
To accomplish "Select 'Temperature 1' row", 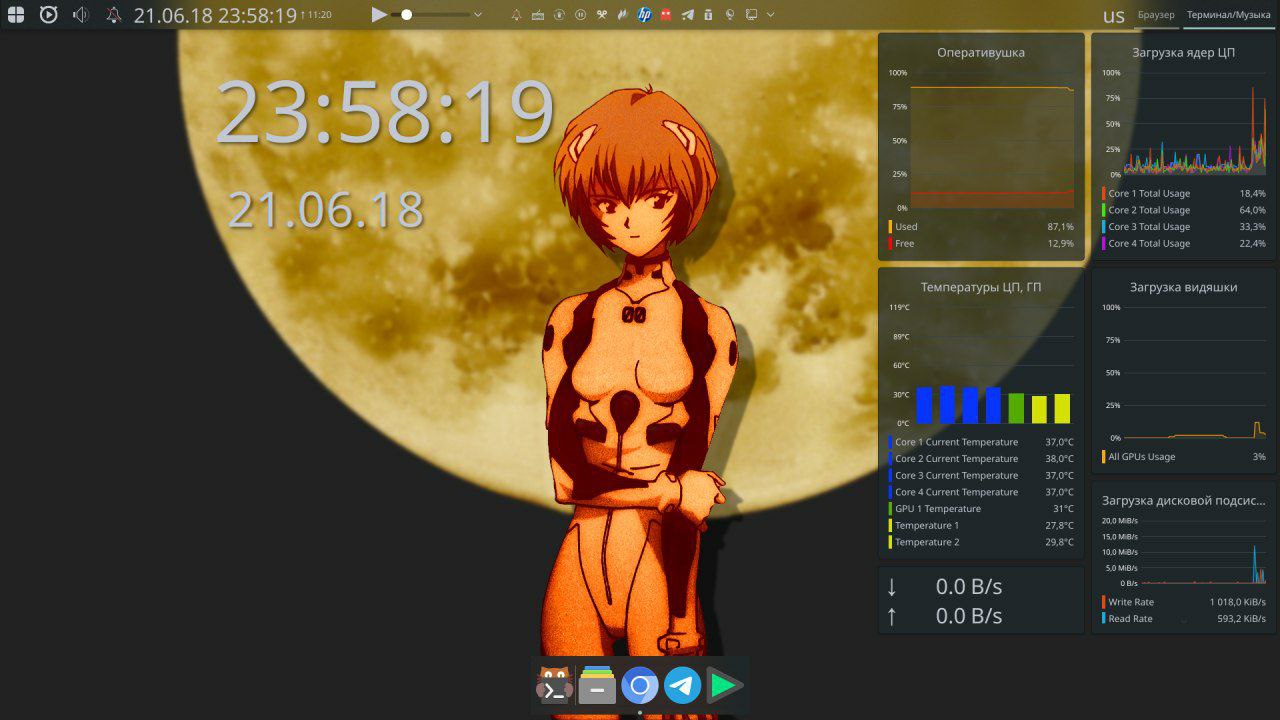I will pyautogui.click(x=981, y=525).
